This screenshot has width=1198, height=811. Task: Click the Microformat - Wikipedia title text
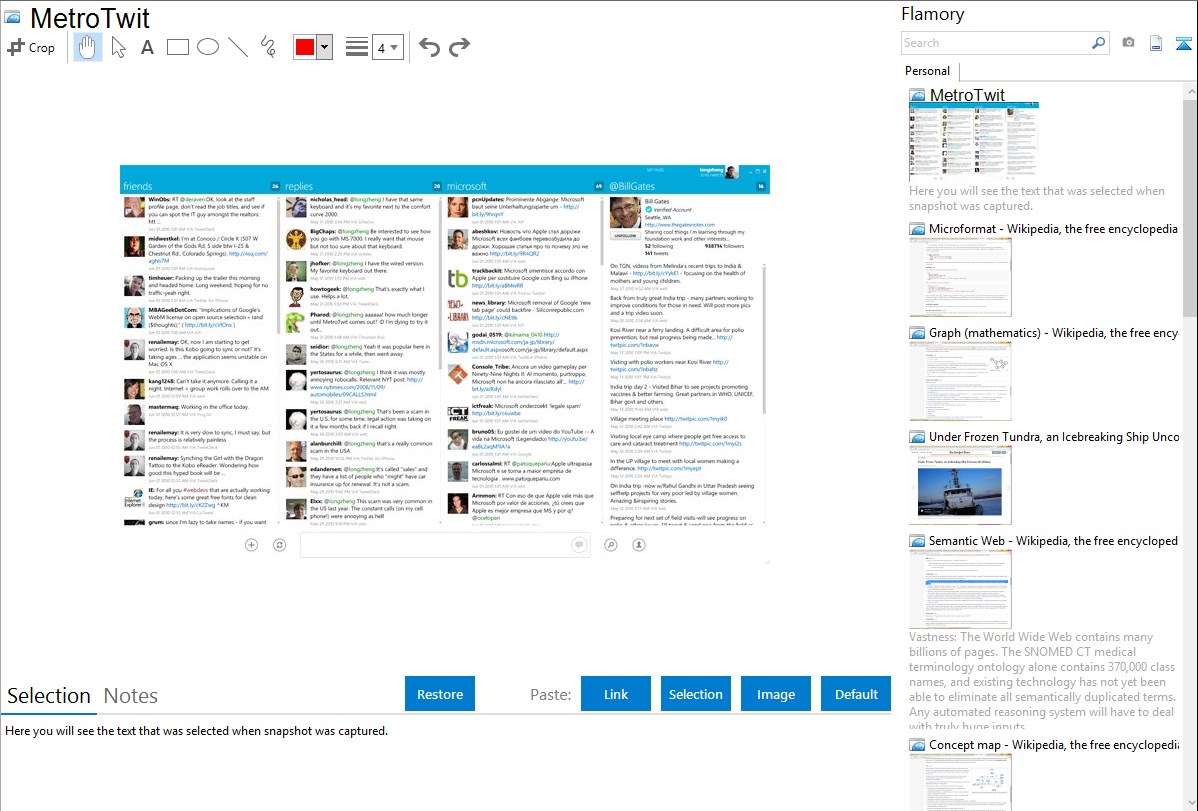point(1053,229)
